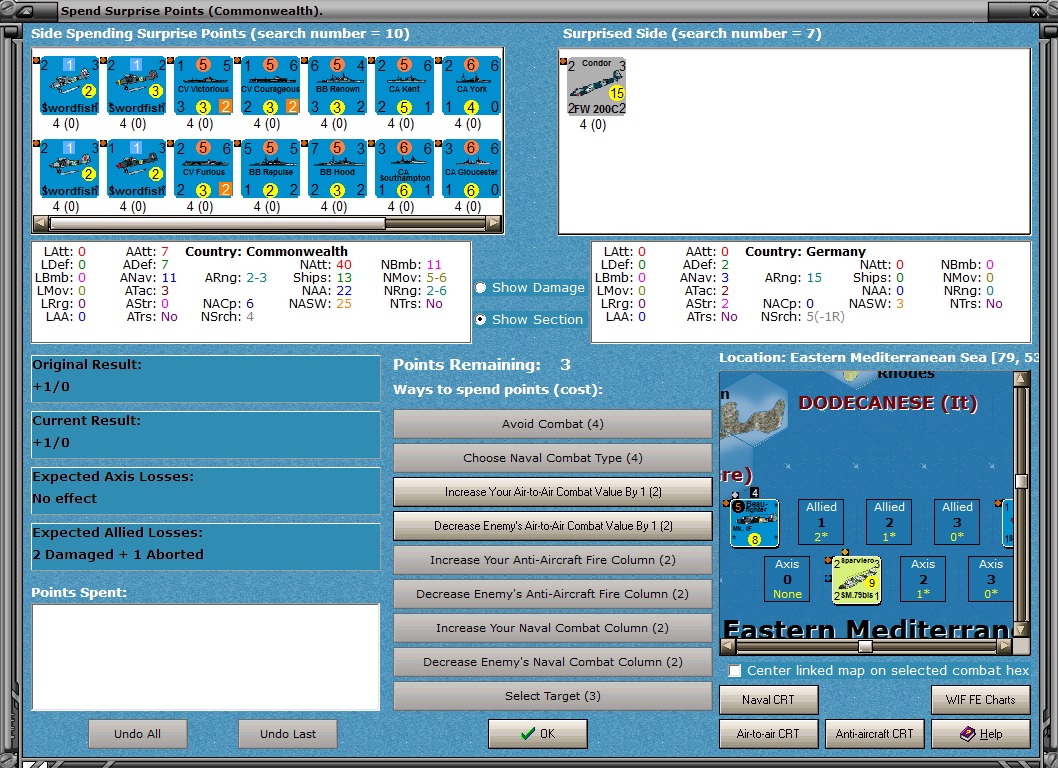This screenshot has height=768, width=1058.
Task: Click the Avoid Combat (4) button
Action: click(553, 424)
